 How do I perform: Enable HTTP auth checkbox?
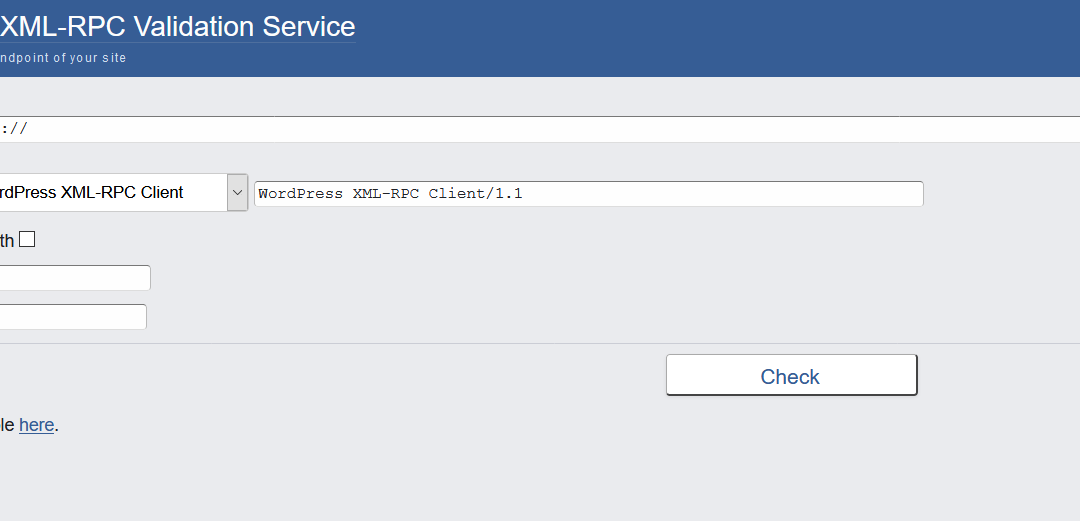pyautogui.click(x=27, y=240)
